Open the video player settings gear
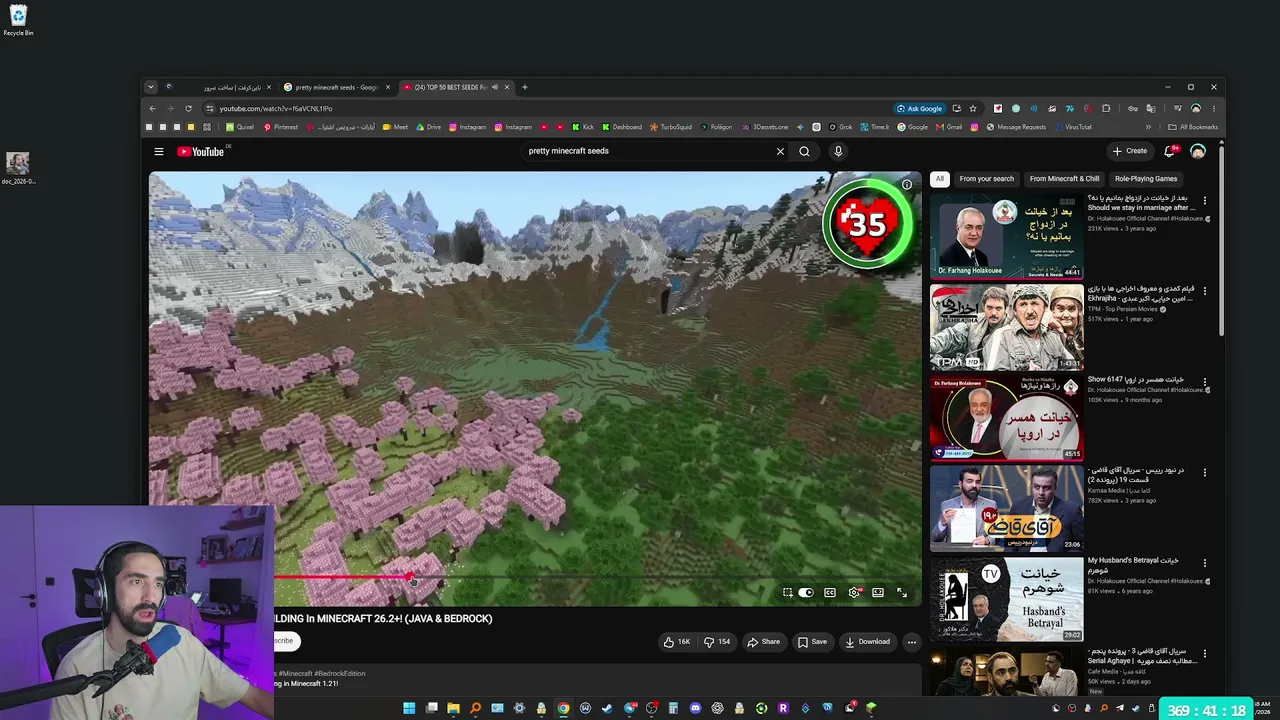1280x720 pixels. click(x=854, y=593)
